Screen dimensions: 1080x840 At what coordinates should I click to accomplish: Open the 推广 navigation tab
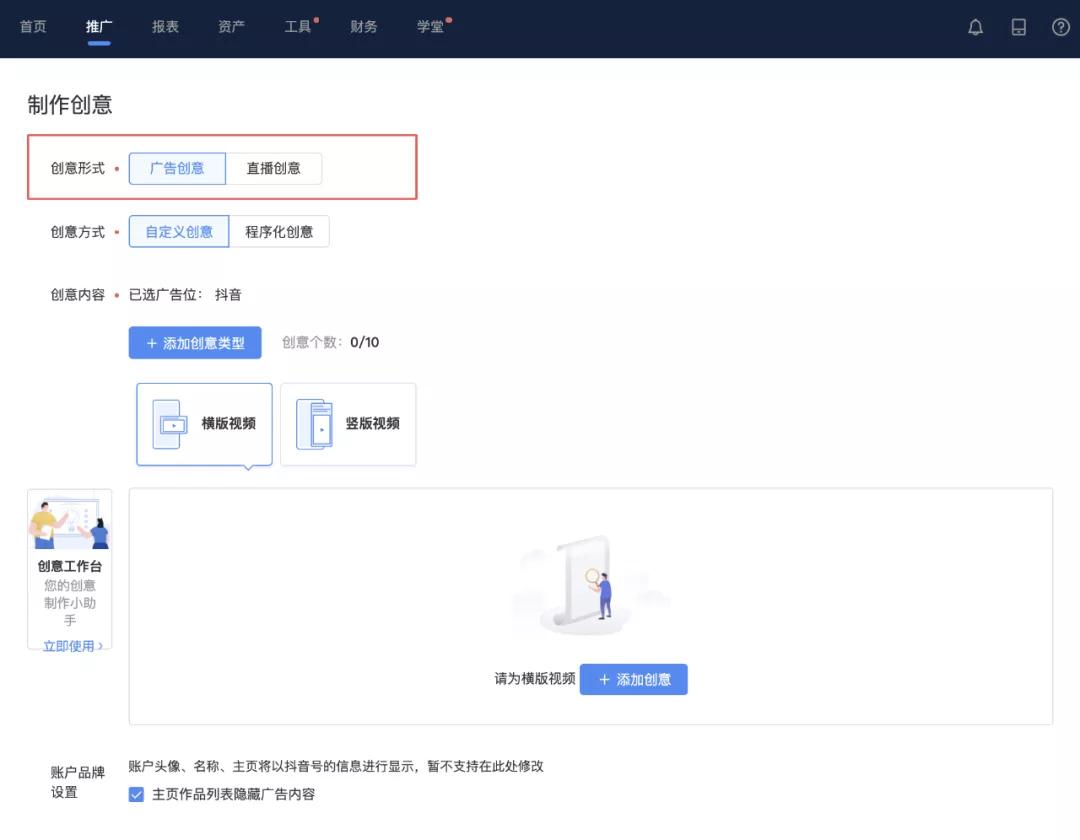[x=99, y=27]
